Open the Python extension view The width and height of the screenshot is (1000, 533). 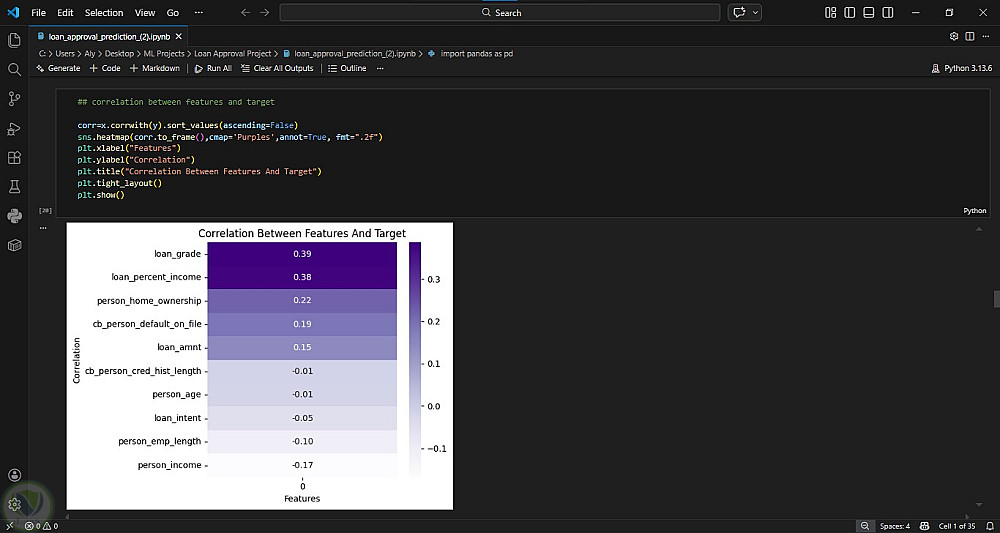click(14, 216)
